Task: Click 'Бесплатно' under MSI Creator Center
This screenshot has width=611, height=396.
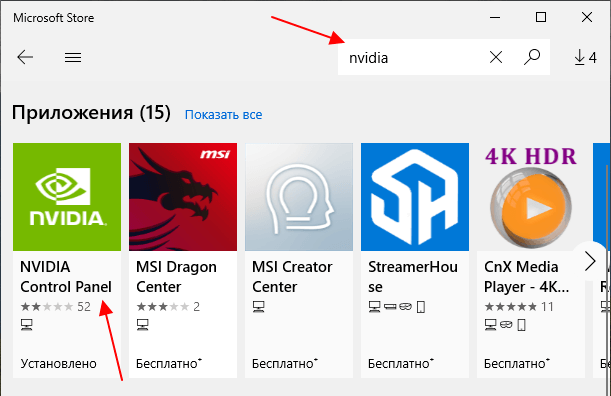Action: (x=285, y=364)
